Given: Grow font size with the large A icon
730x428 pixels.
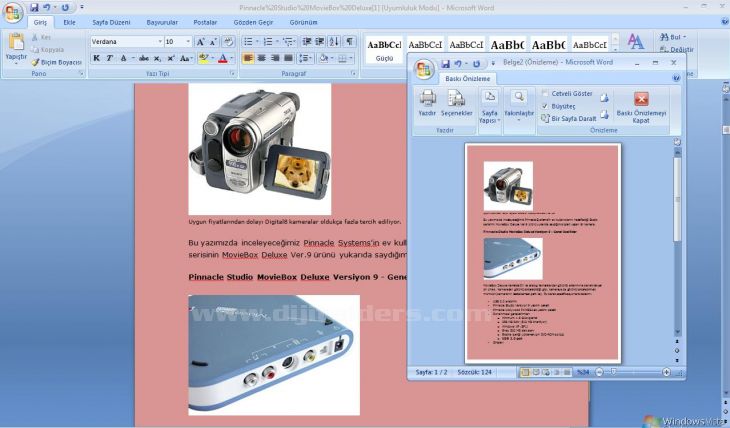Looking at the screenshot, I should [200, 42].
